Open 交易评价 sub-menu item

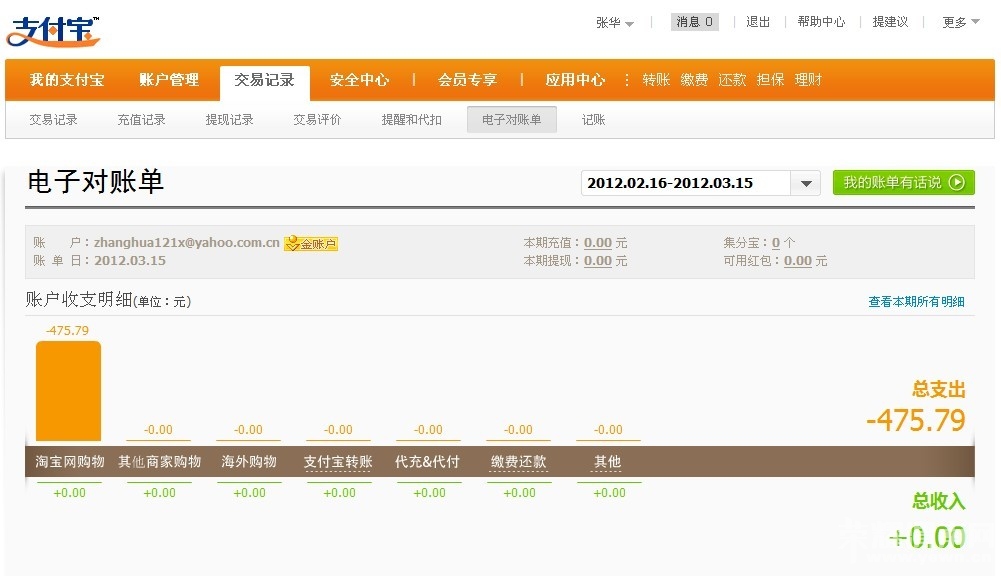pyautogui.click(x=317, y=119)
